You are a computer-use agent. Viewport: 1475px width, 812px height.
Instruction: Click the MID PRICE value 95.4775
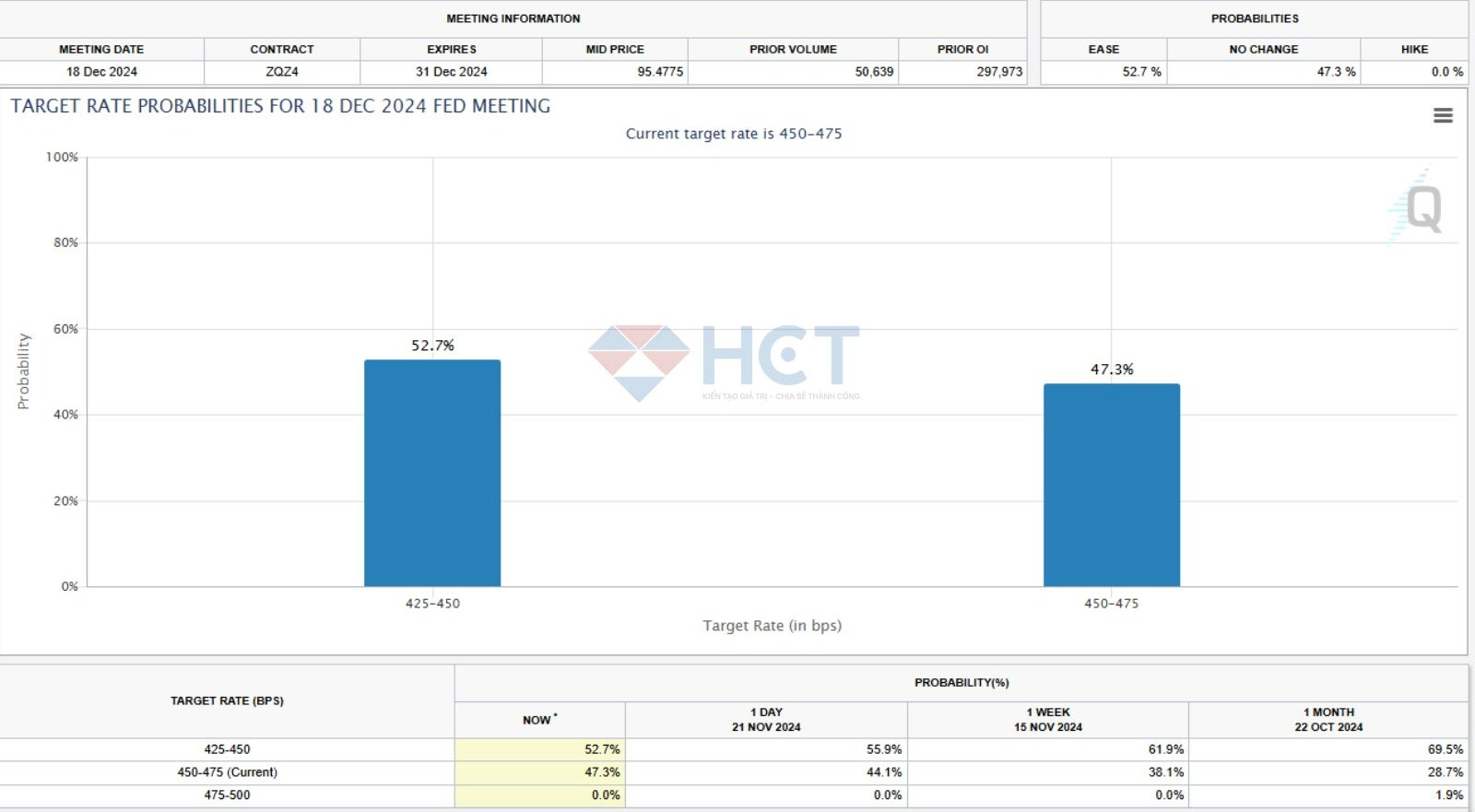click(x=660, y=72)
